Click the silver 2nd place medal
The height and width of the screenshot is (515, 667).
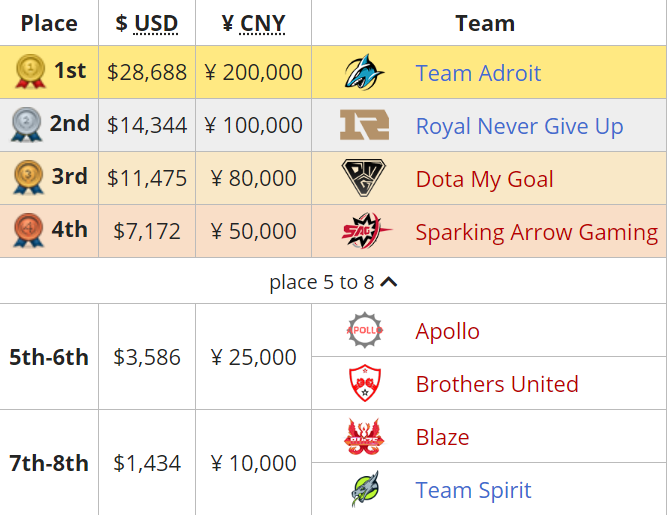pos(26,124)
